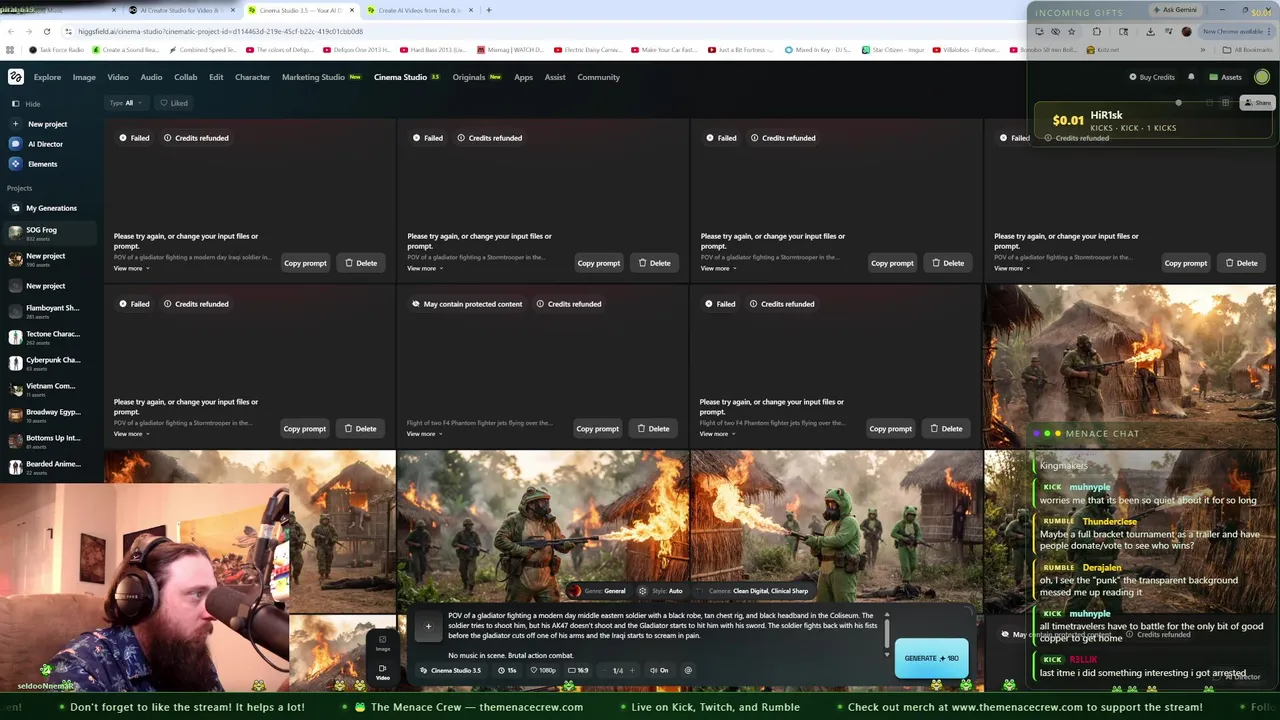Select the Image mode icon beside the prompt

tap(382, 643)
